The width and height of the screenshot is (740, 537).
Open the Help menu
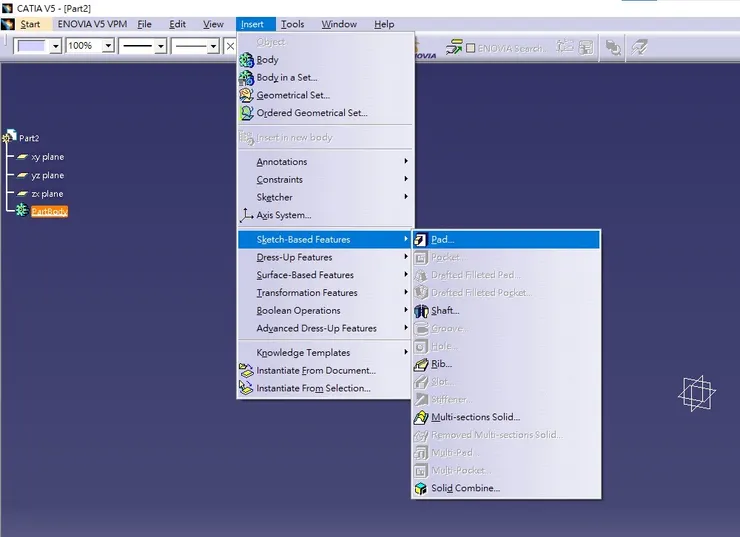[x=384, y=24]
